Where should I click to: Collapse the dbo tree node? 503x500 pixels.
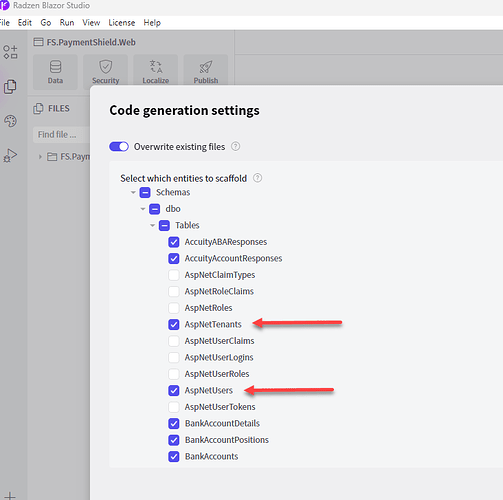tap(143, 209)
